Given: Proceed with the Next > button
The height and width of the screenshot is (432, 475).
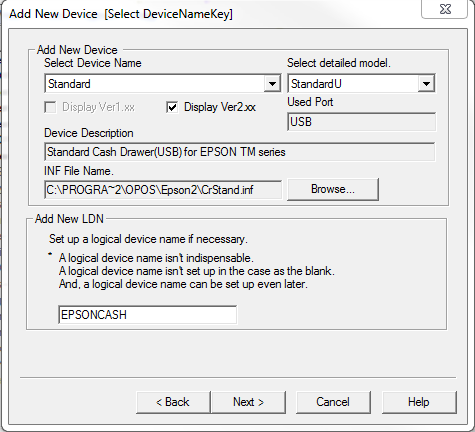Looking at the screenshot, I should tap(248, 402).
